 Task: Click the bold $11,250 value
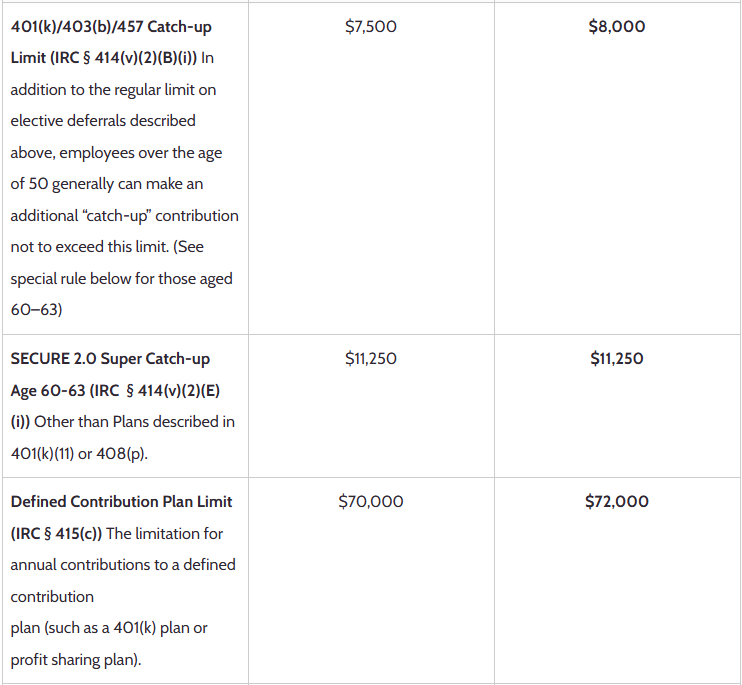(x=617, y=358)
